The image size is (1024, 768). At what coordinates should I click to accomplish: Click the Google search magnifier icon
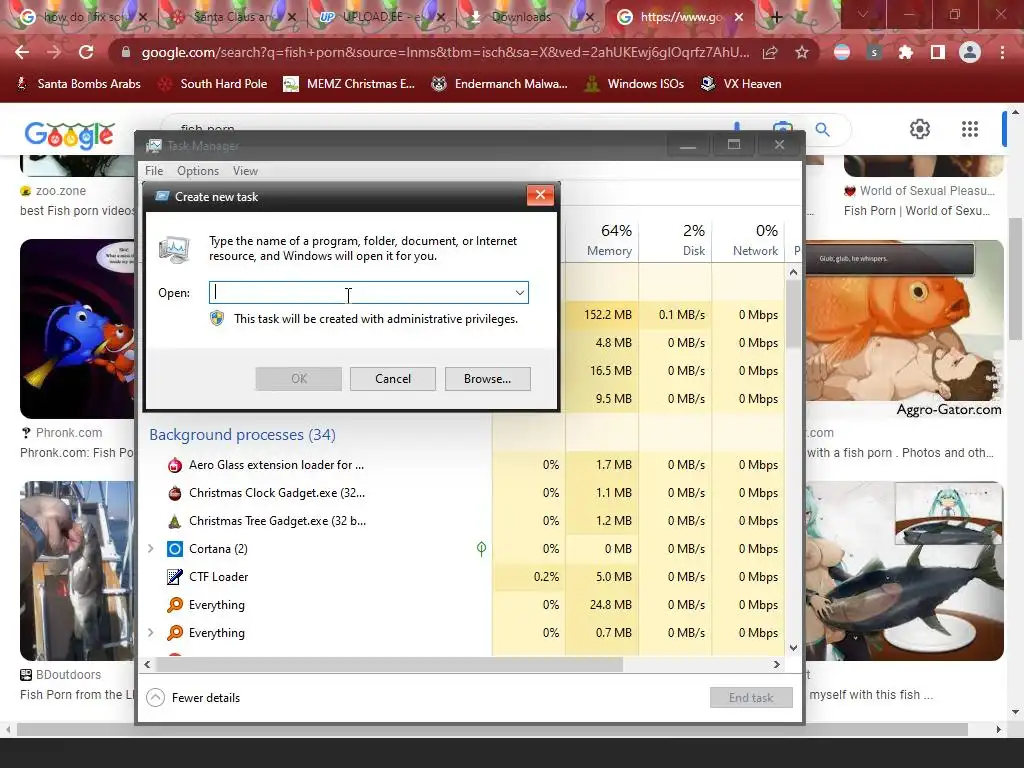pyautogui.click(x=823, y=129)
